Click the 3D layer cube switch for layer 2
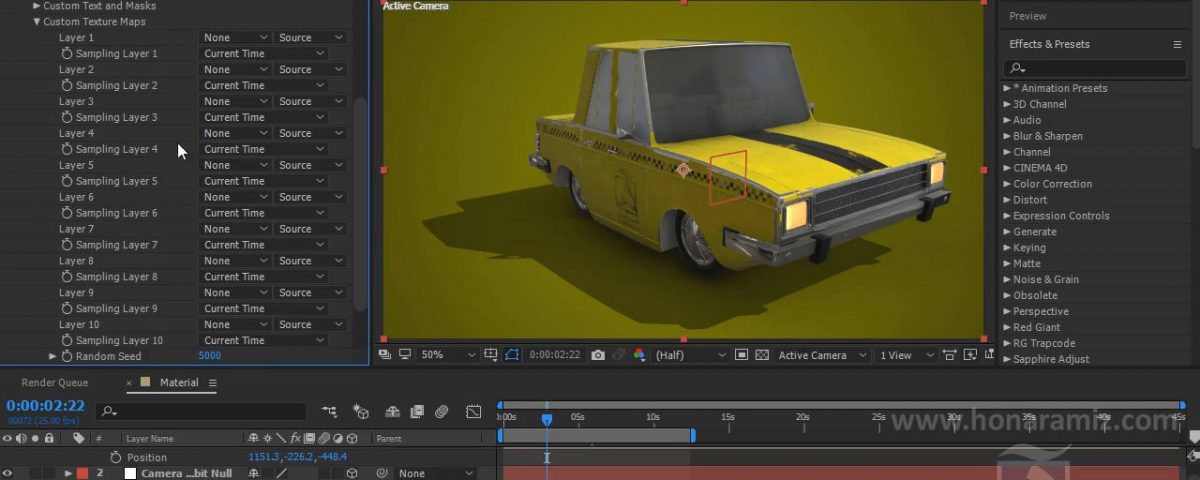Viewport: 1200px width, 480px height. (x=352, y=473)
